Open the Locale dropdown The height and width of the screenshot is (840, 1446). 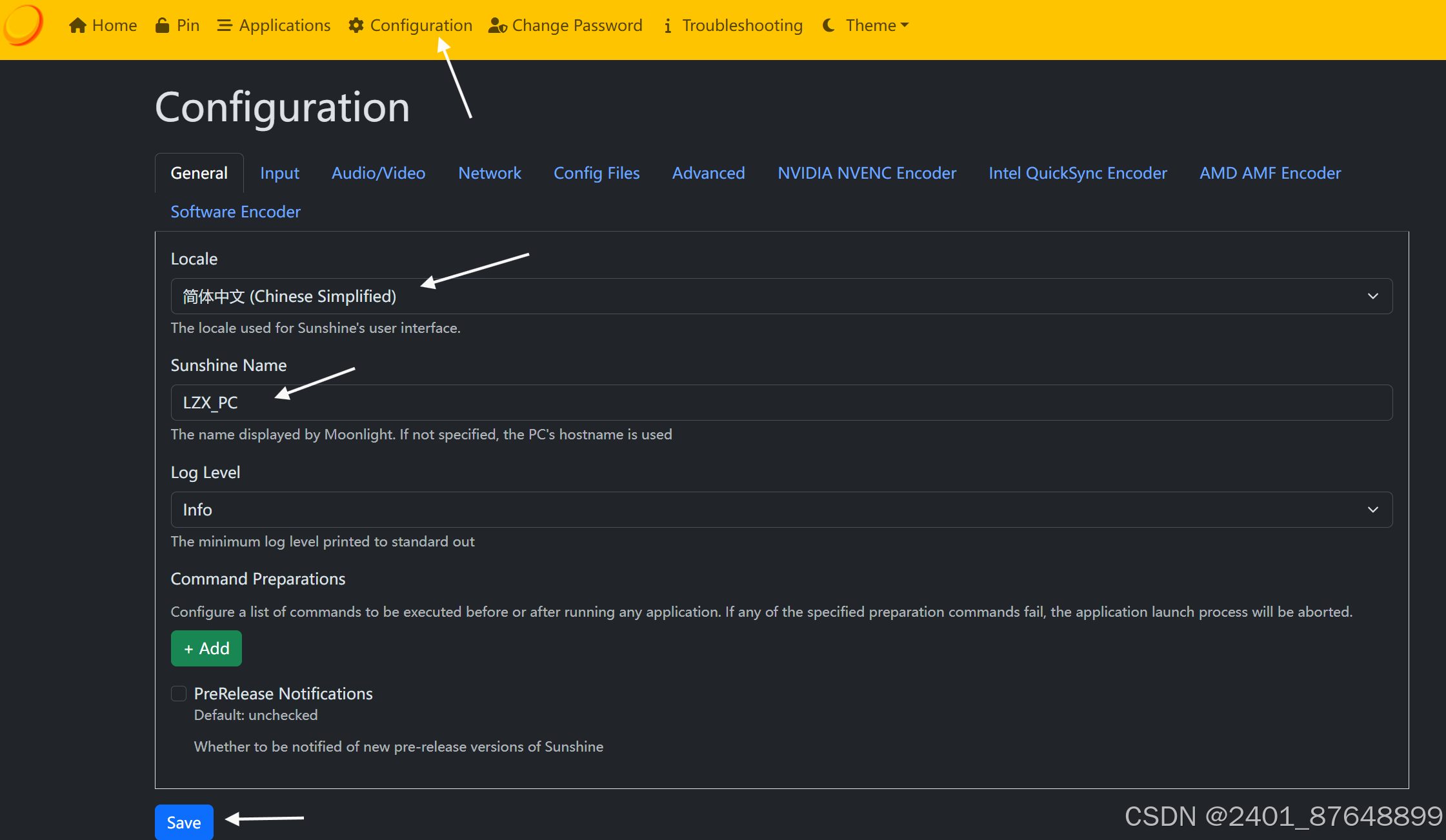click(x=781, y=296)
